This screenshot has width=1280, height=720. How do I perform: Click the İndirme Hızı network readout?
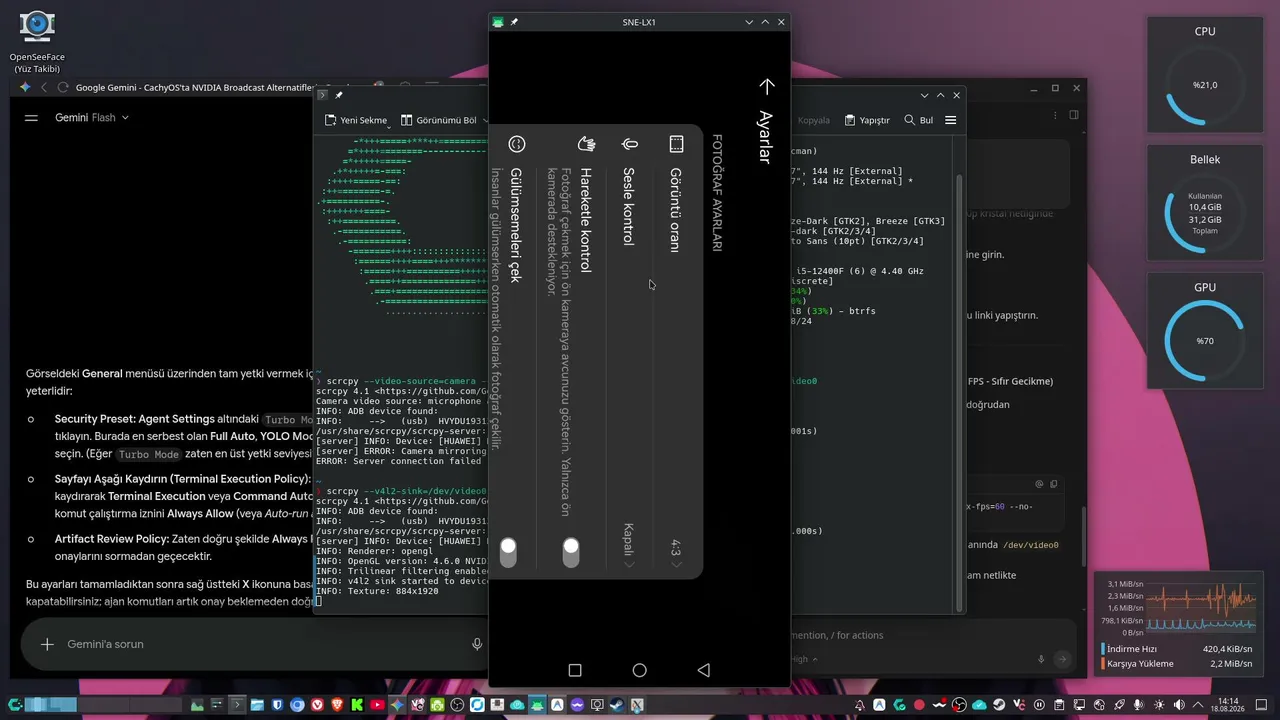[1177, 648]
